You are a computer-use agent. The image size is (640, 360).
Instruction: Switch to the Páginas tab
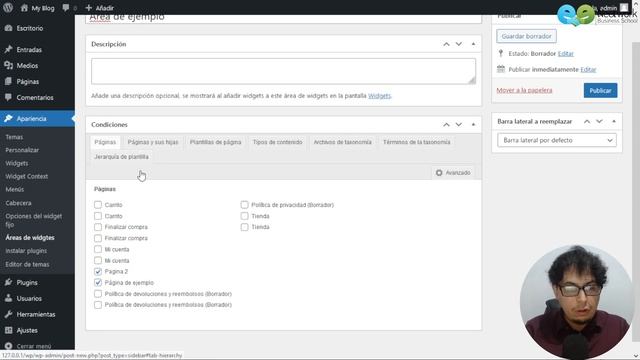105,142
